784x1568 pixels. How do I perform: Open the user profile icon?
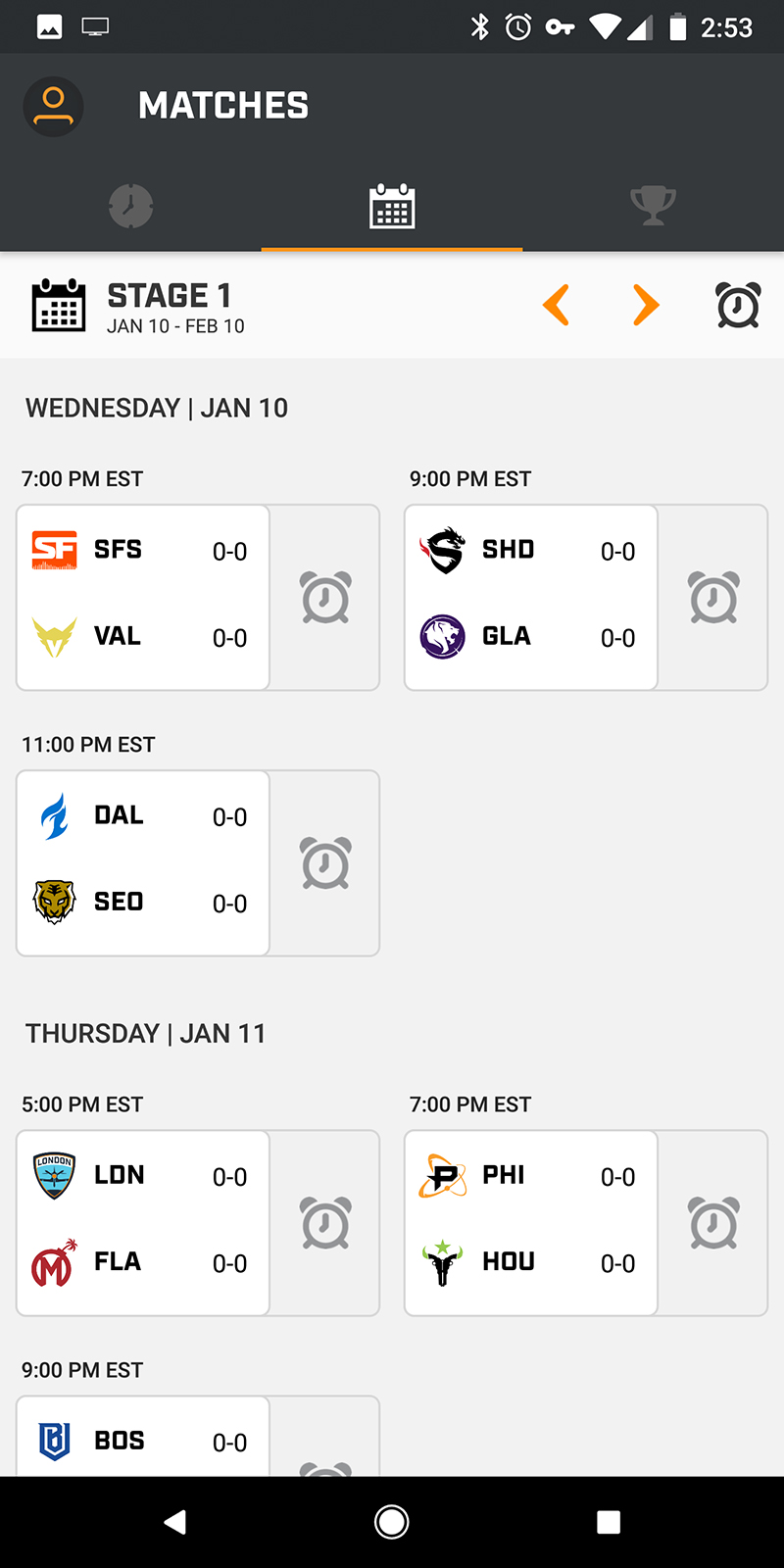click(53, 106)
